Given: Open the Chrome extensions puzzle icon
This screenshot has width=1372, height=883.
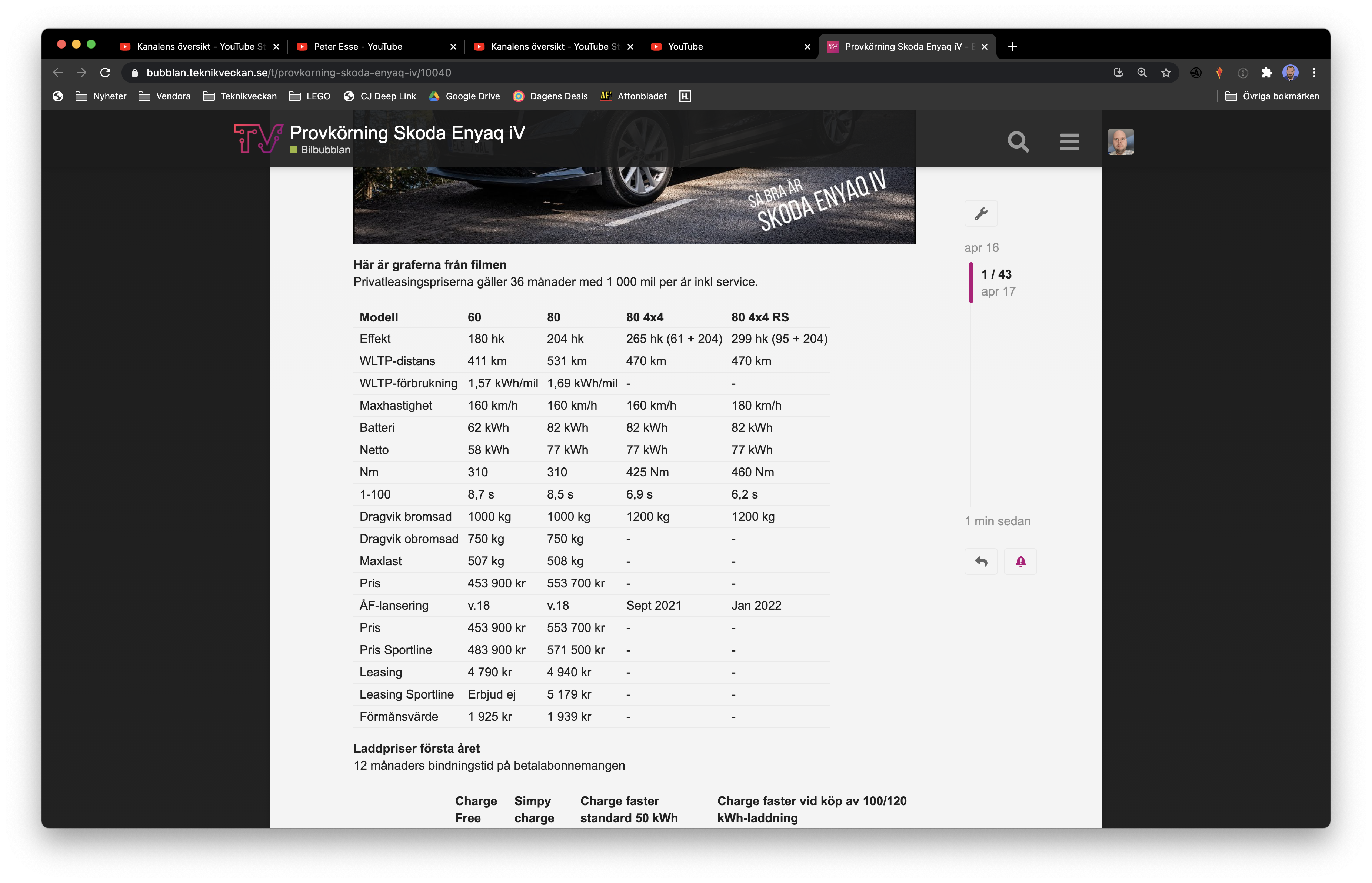Looking at the screenshot, I should coord(1266,73).
